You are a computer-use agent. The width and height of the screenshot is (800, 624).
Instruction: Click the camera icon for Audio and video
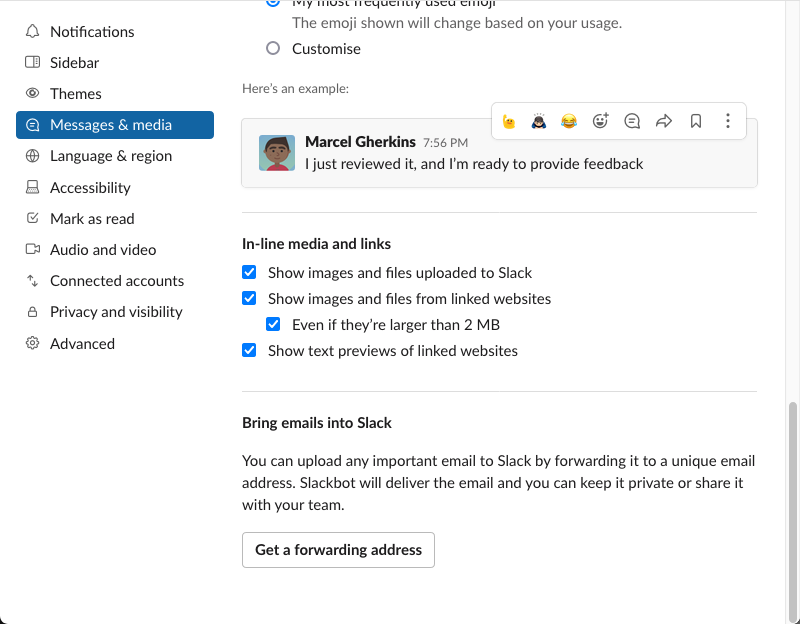[x=32, y=249]
